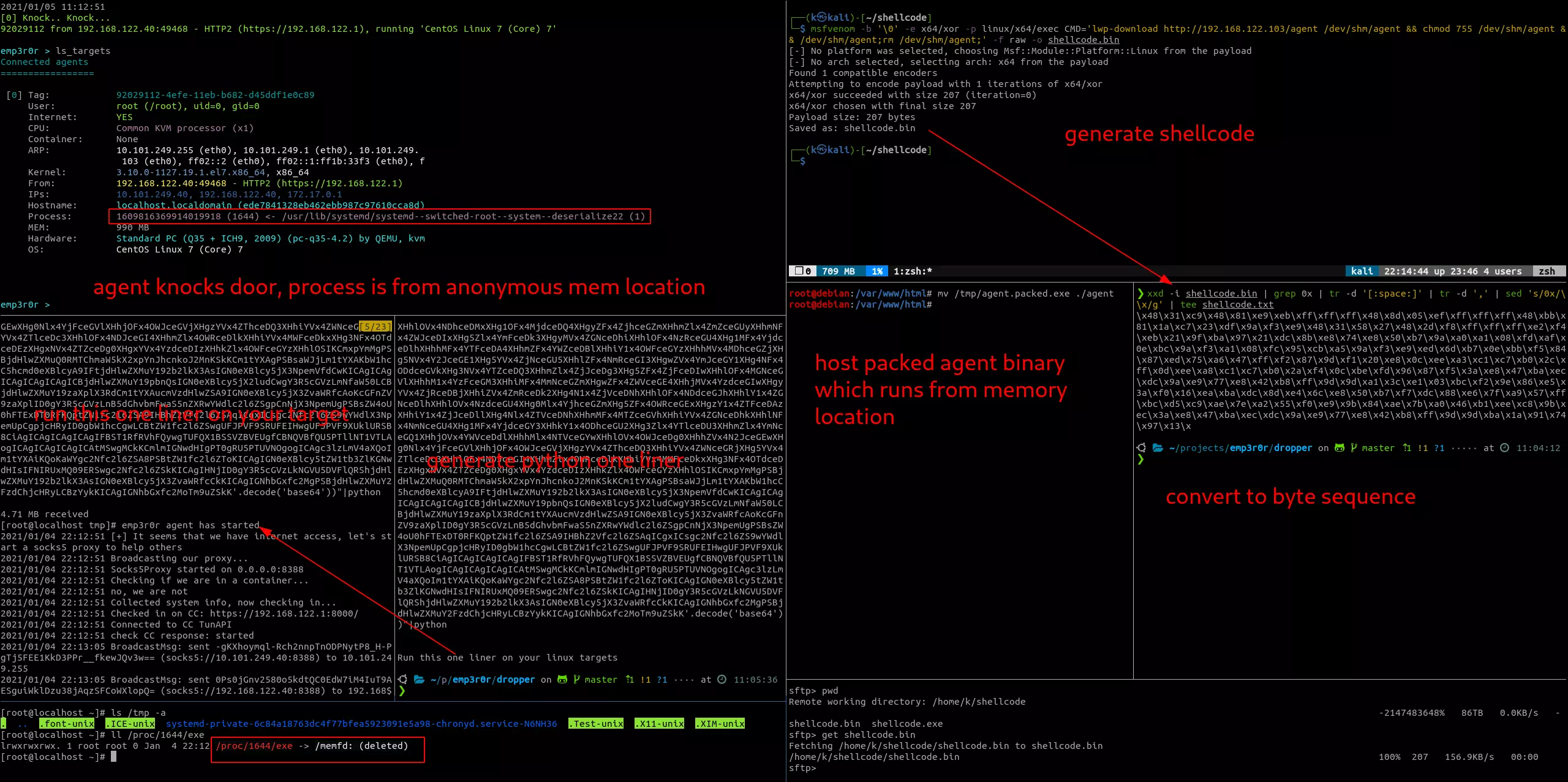The image size is (1568, 782).
Task: Click the sftp> prompt at the bottom
Action: click(x=802, y=768)
